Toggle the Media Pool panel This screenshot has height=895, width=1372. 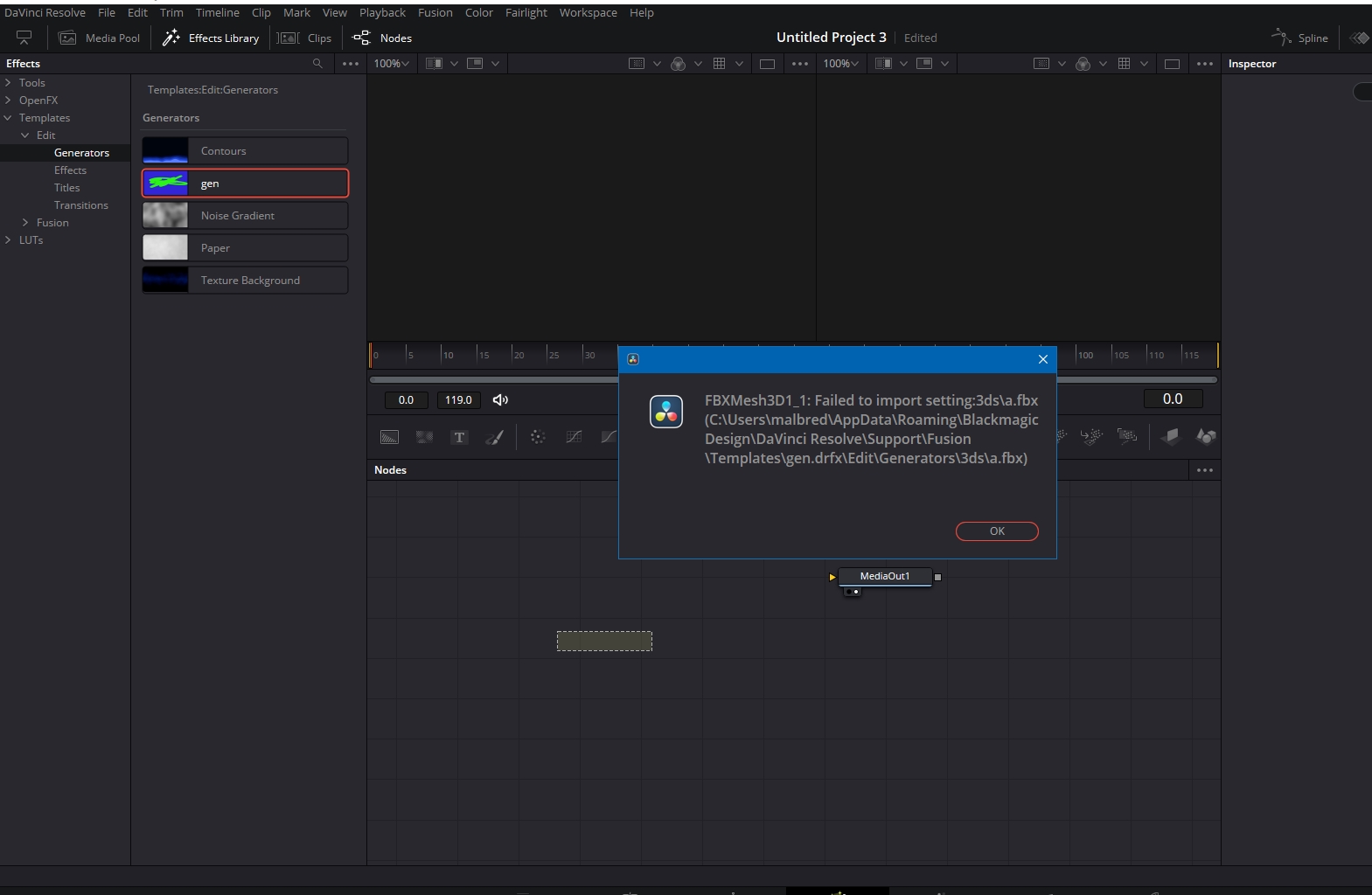click(x=99, y=38)
